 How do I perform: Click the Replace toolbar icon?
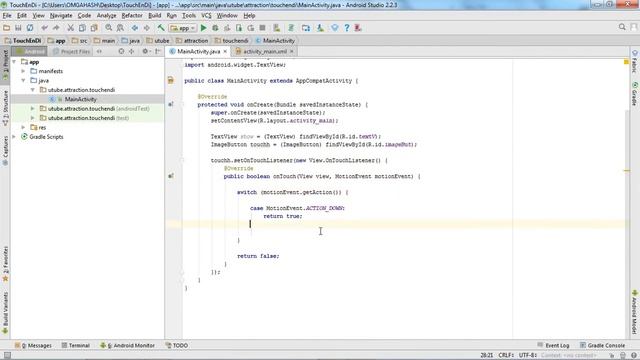(120, 28)
